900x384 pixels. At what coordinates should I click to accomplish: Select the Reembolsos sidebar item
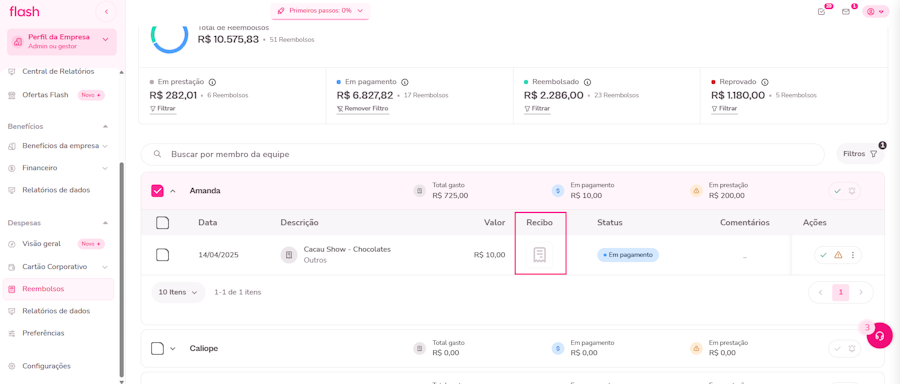coord(58,289)
